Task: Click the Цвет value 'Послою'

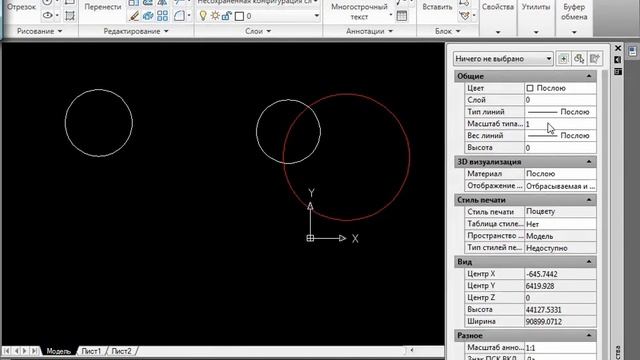Action: click(x=560, y=88)
